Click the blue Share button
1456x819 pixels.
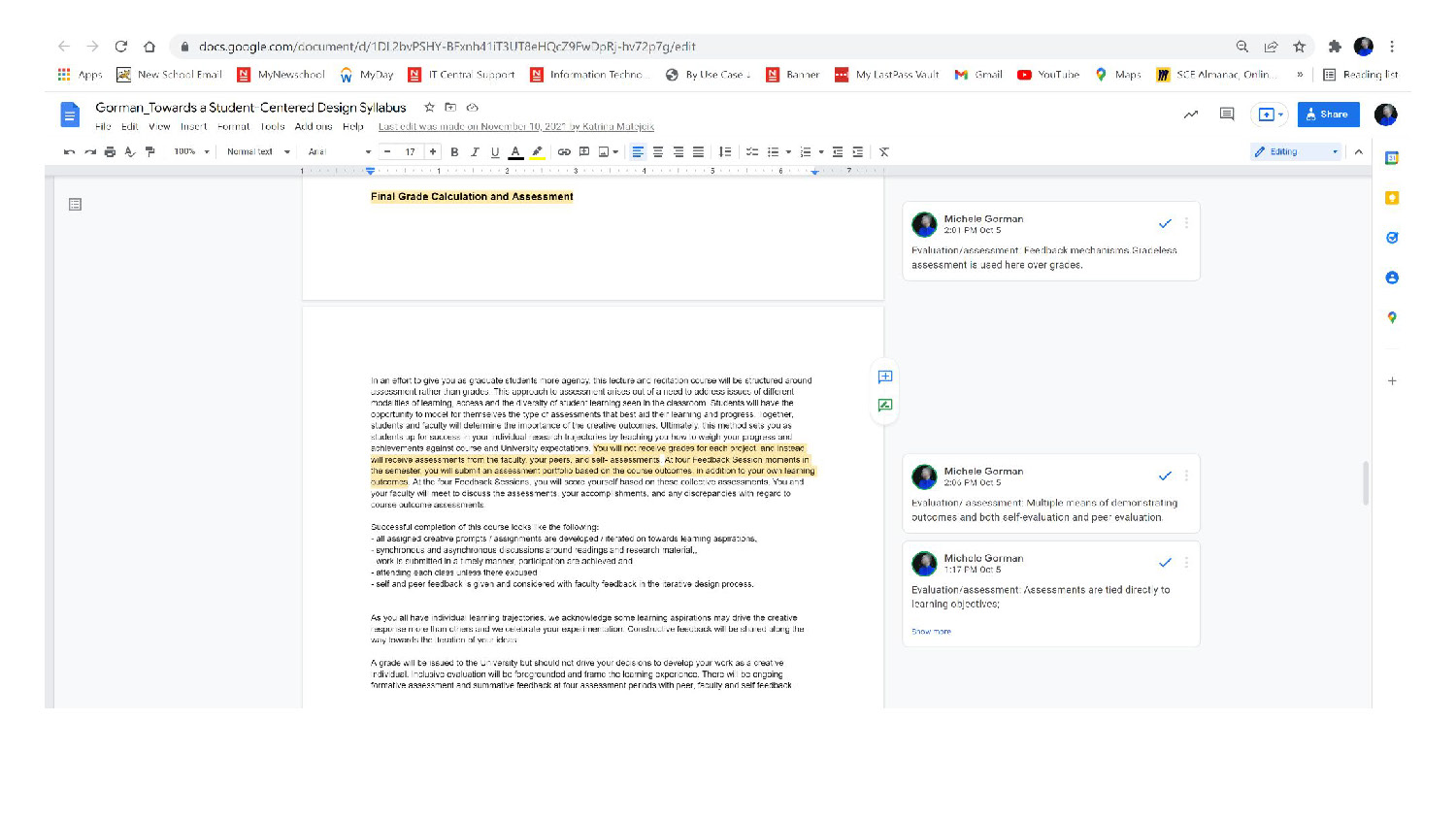coord(1328,115)
